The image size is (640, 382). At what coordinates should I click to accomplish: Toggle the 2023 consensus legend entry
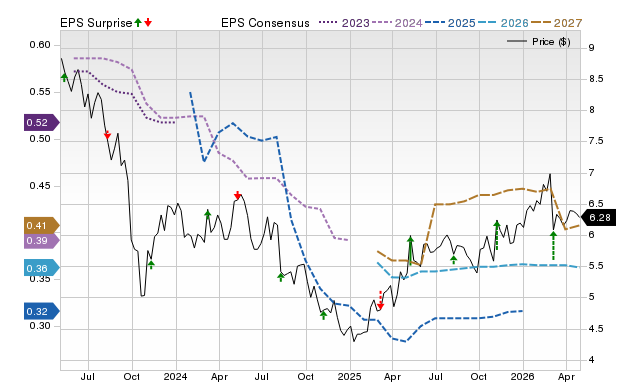[x=344, y=23]
